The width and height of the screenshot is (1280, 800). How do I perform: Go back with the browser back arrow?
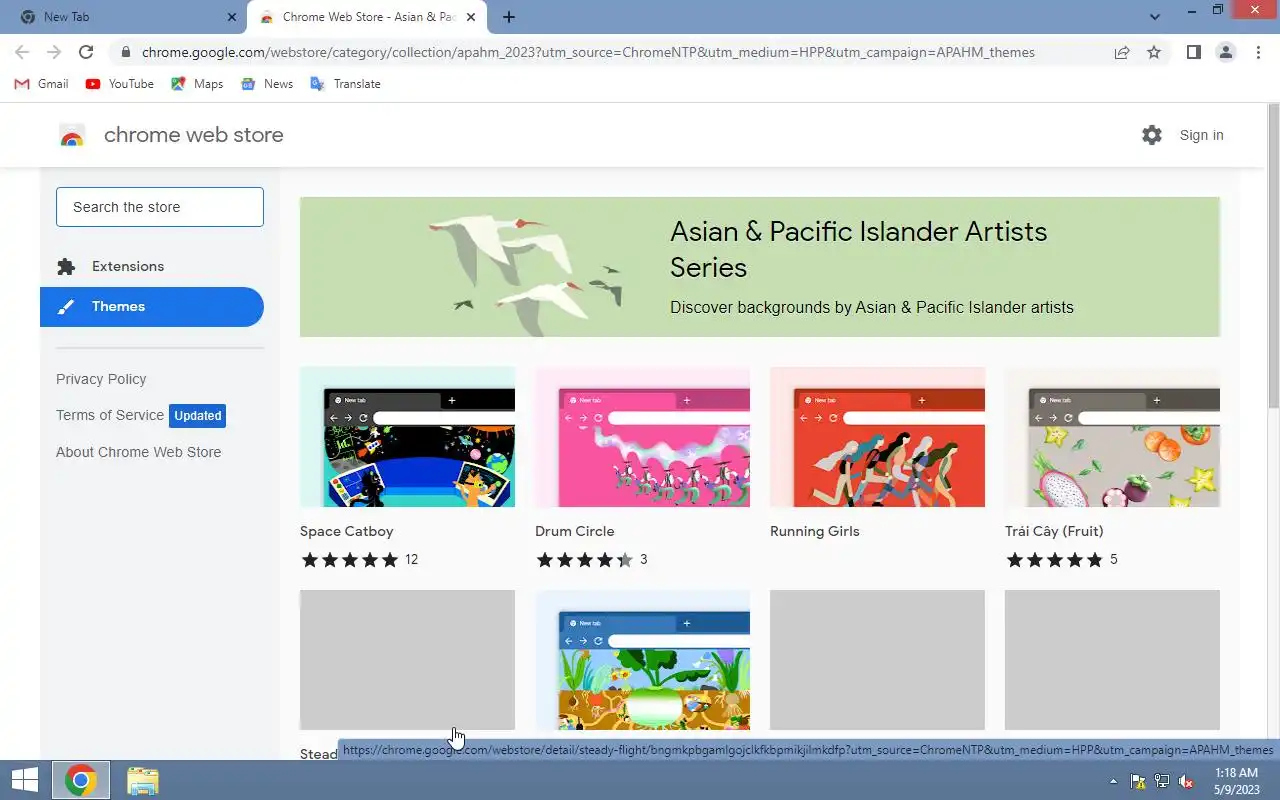[x=22, y=52]
